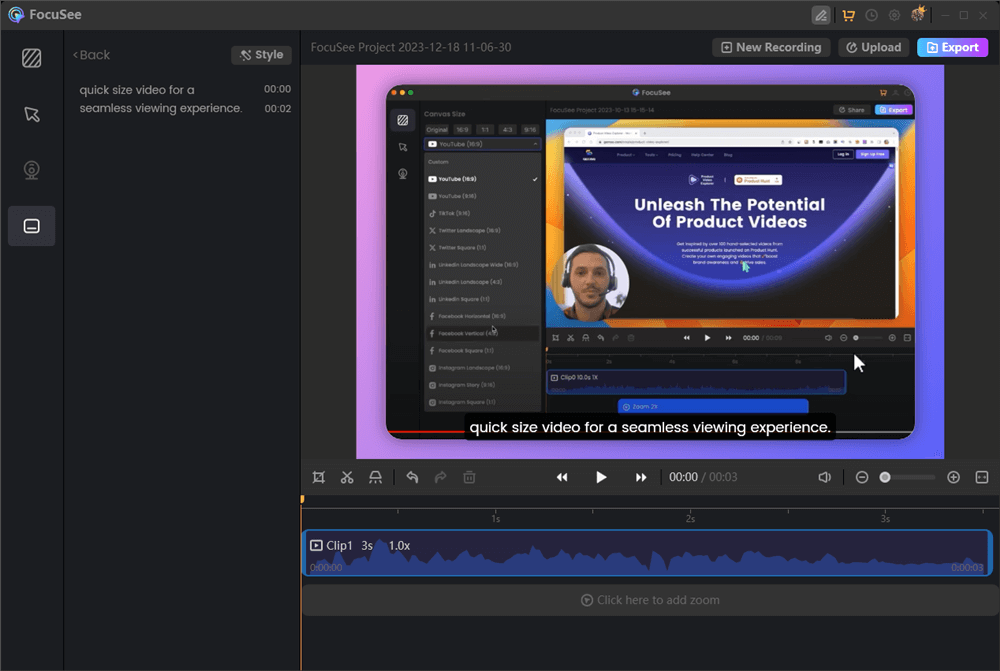Click the playhead marker on timeline
This screenshot has height=671, width=1000.
[x=302, y=499]
